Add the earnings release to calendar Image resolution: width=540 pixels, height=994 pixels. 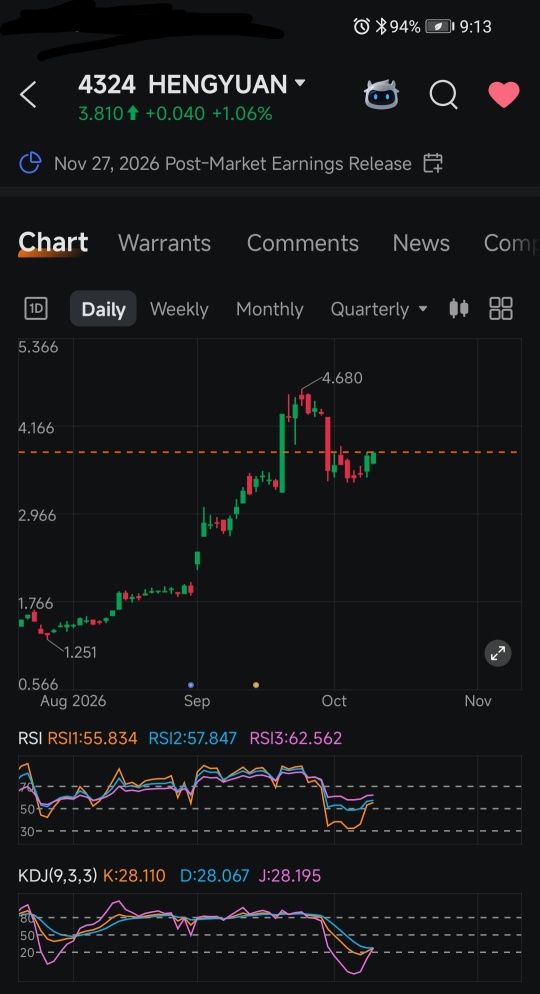pyautogui.click(x=433, y=163)
